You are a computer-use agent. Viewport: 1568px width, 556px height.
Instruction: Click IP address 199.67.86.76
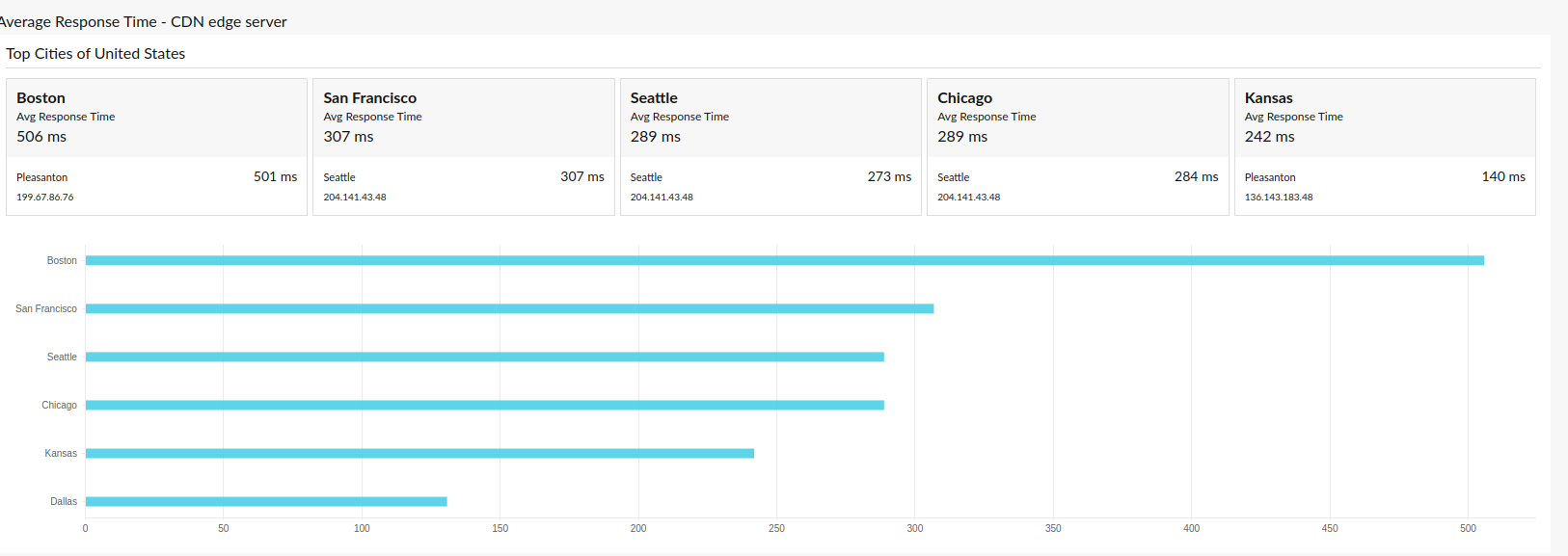click(x=44, y=198)
